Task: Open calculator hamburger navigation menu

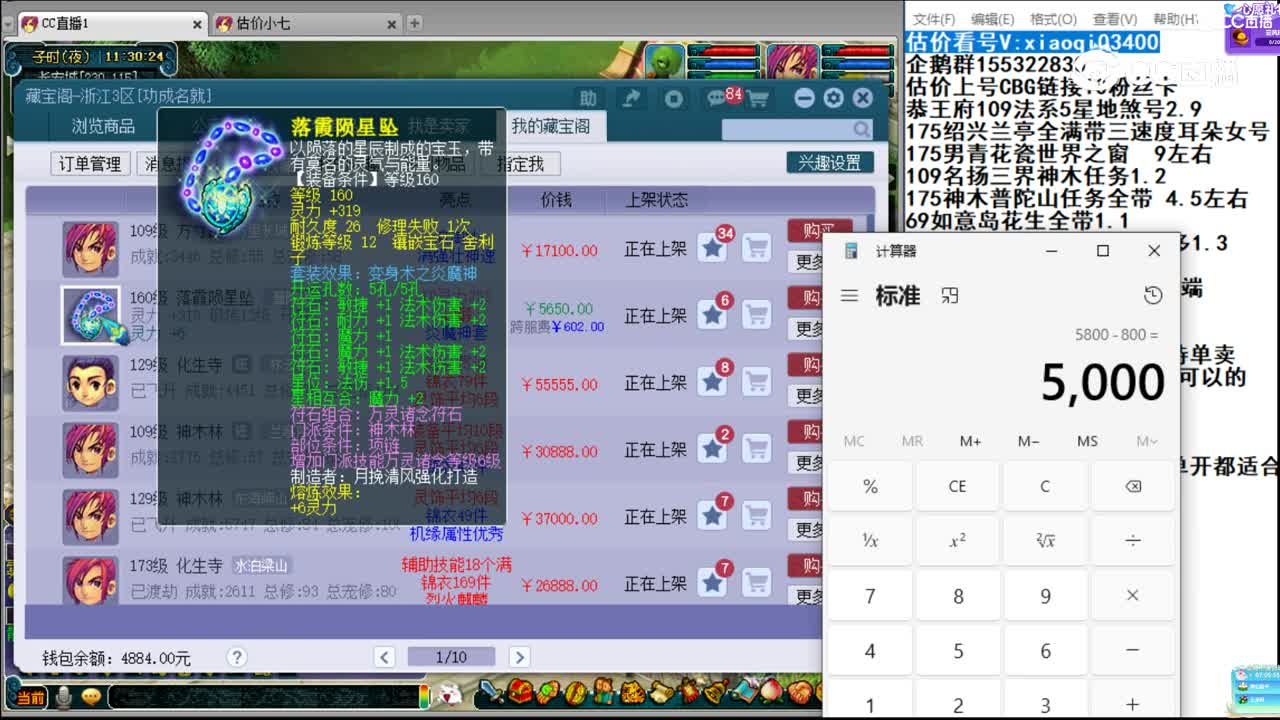Action: click(849, 295)
